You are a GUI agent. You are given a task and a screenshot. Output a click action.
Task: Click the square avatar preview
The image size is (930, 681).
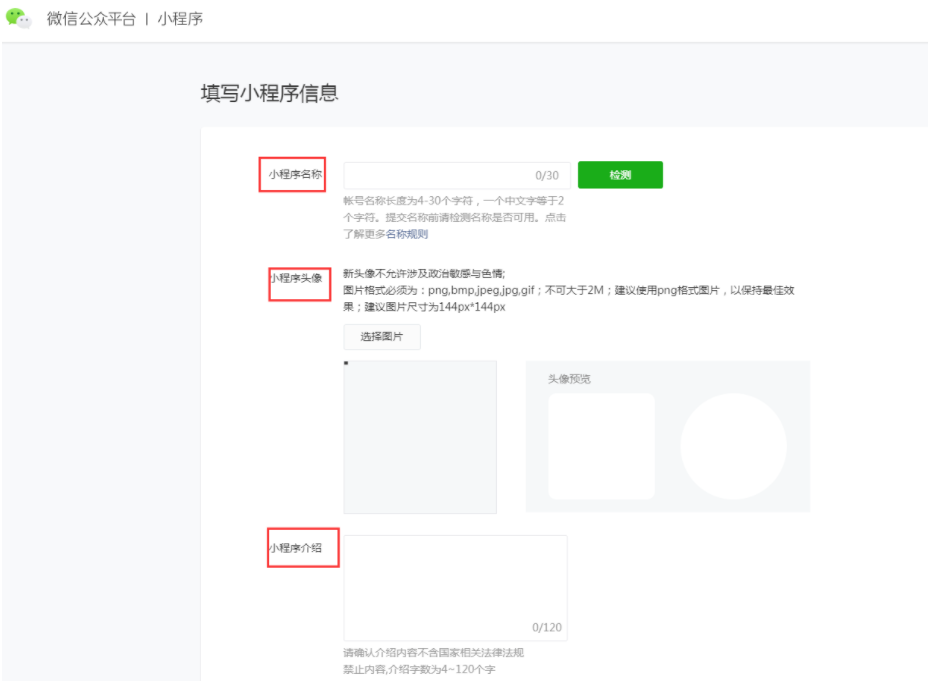point(601,445)
